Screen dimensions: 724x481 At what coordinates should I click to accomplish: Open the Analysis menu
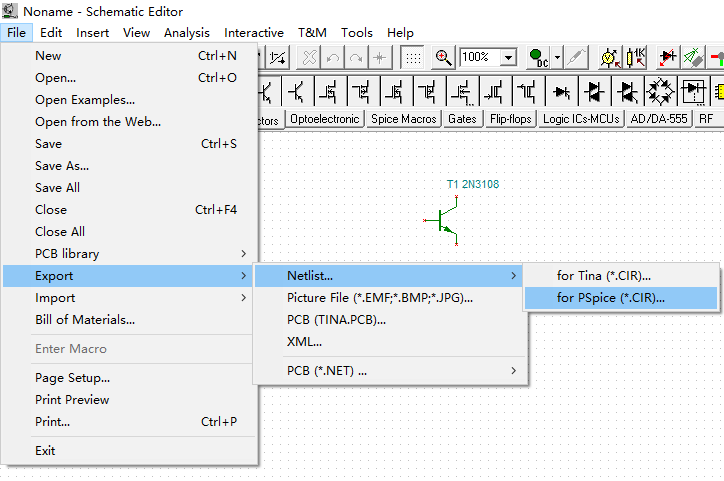187,33
